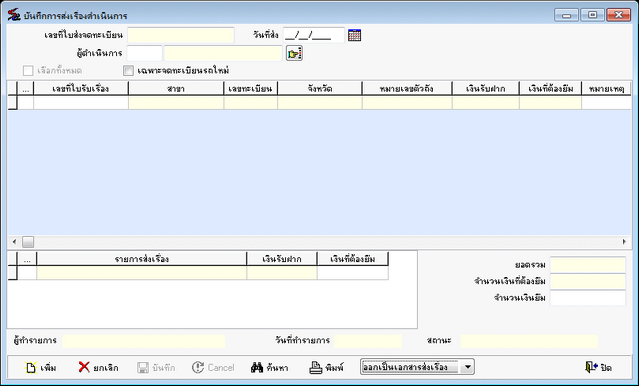Click the upper grid's '...' column header

(x=26, y=88)
